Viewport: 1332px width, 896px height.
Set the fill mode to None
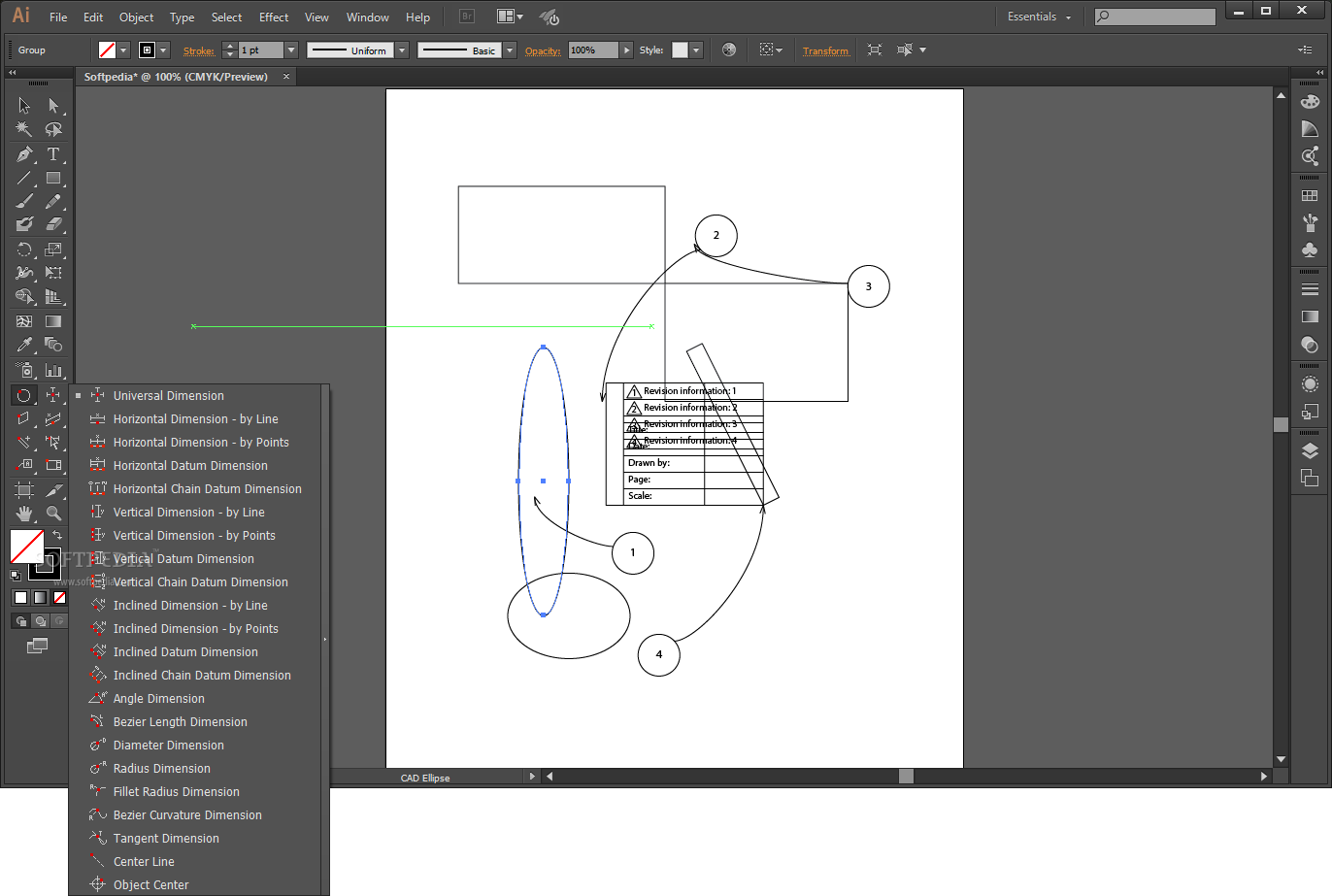[x=59, y=597]
